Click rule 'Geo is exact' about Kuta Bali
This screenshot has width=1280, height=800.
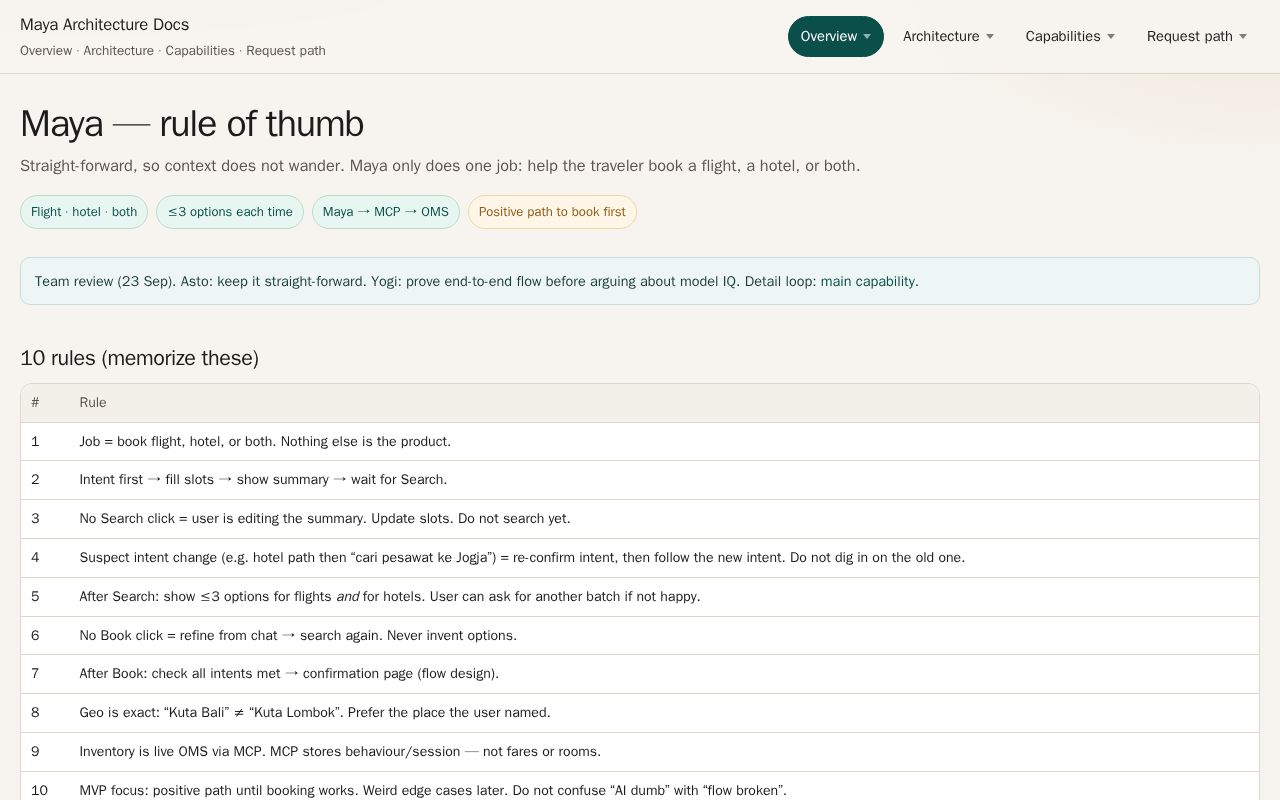pos(640,713)
